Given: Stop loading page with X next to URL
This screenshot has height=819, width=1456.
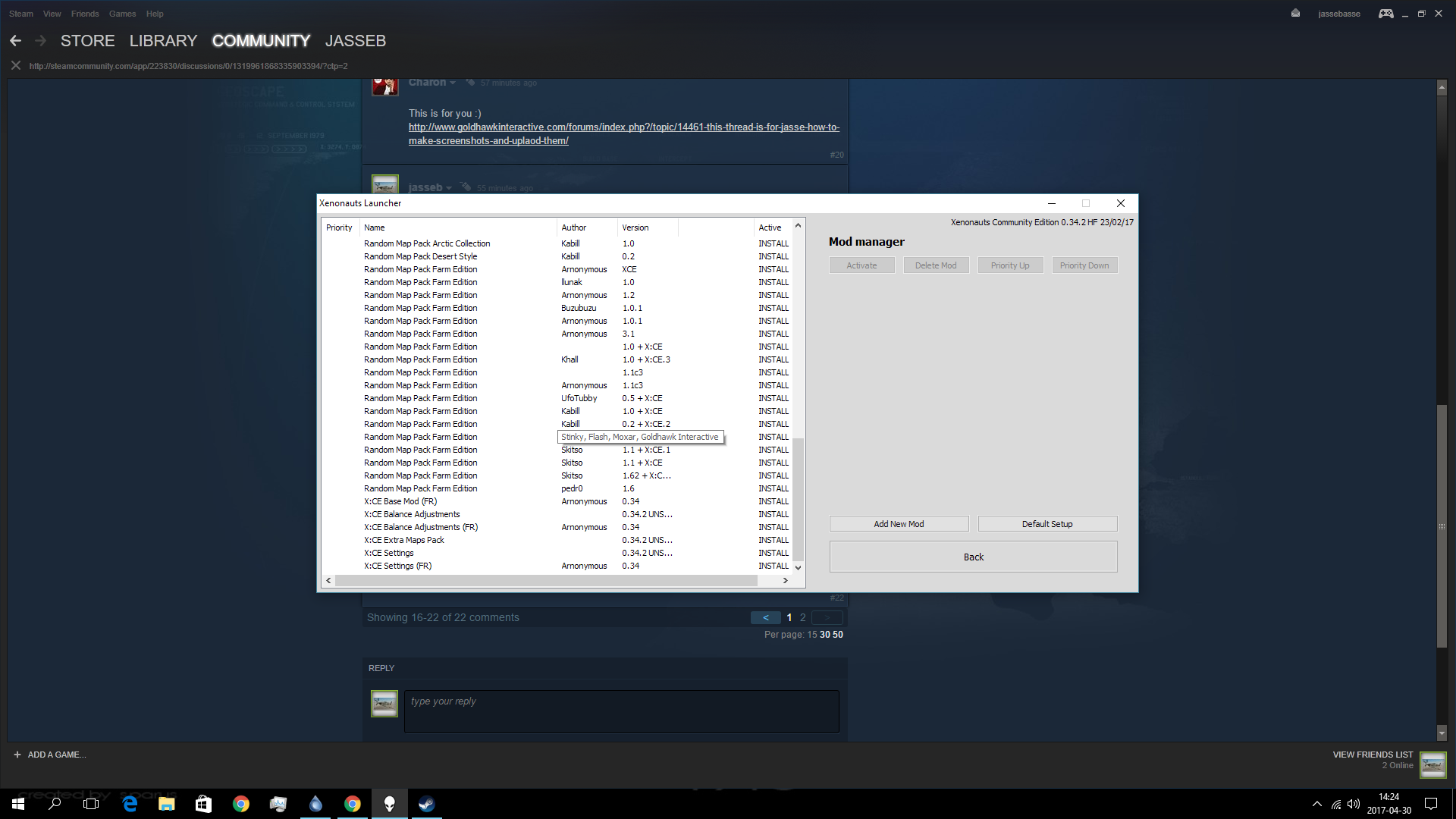Looking at the screenshot, I should 15,66.
